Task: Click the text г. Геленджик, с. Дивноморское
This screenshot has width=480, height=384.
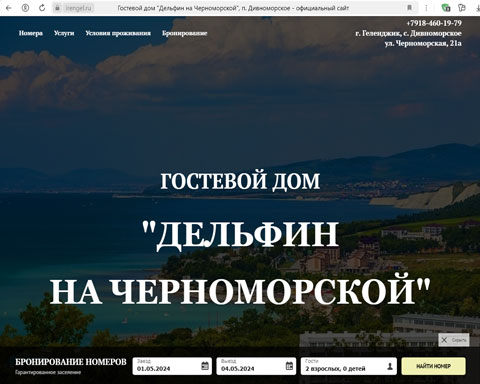Action: pos(408,33)
